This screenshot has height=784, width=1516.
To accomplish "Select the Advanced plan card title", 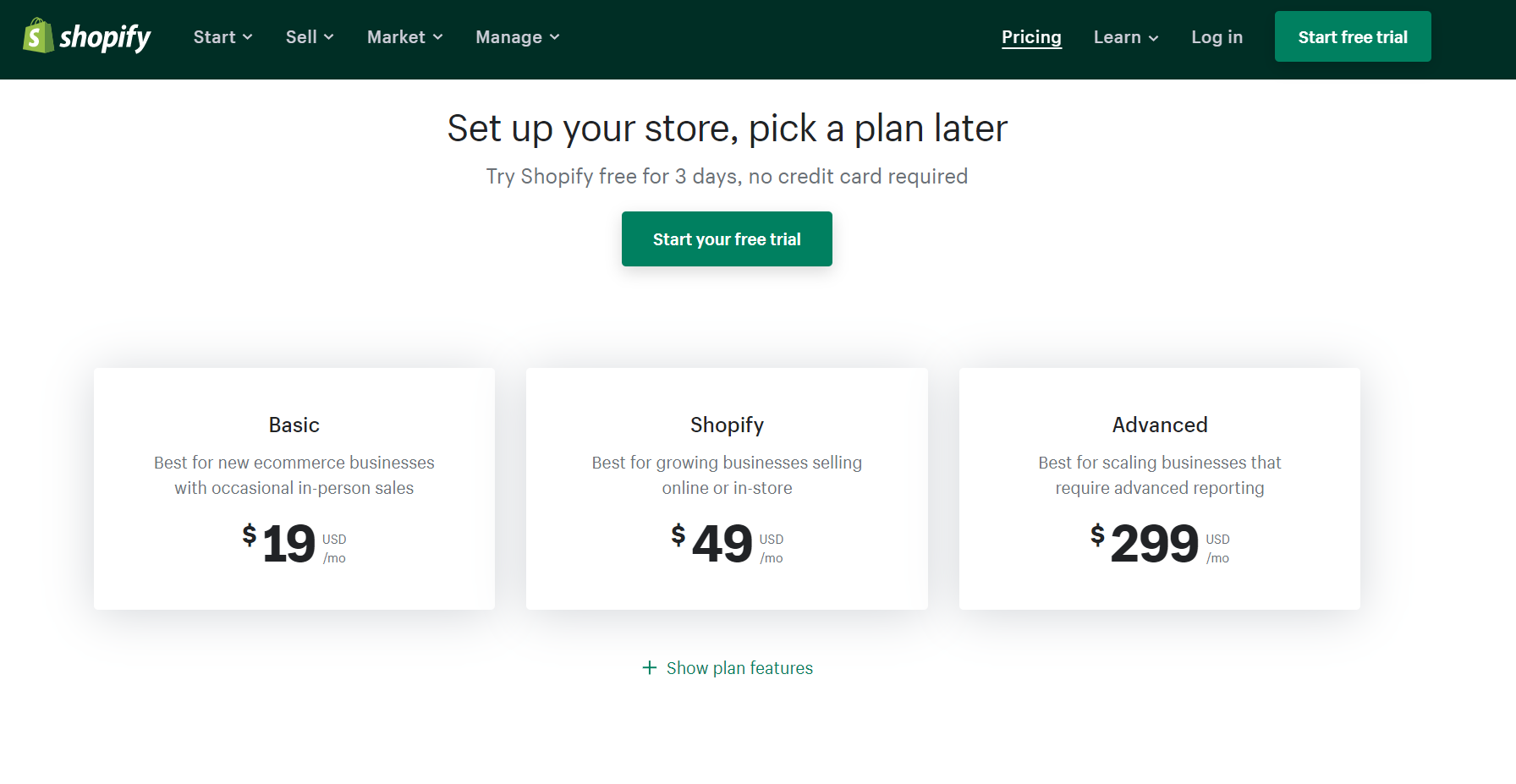I will click(1160, 425).
